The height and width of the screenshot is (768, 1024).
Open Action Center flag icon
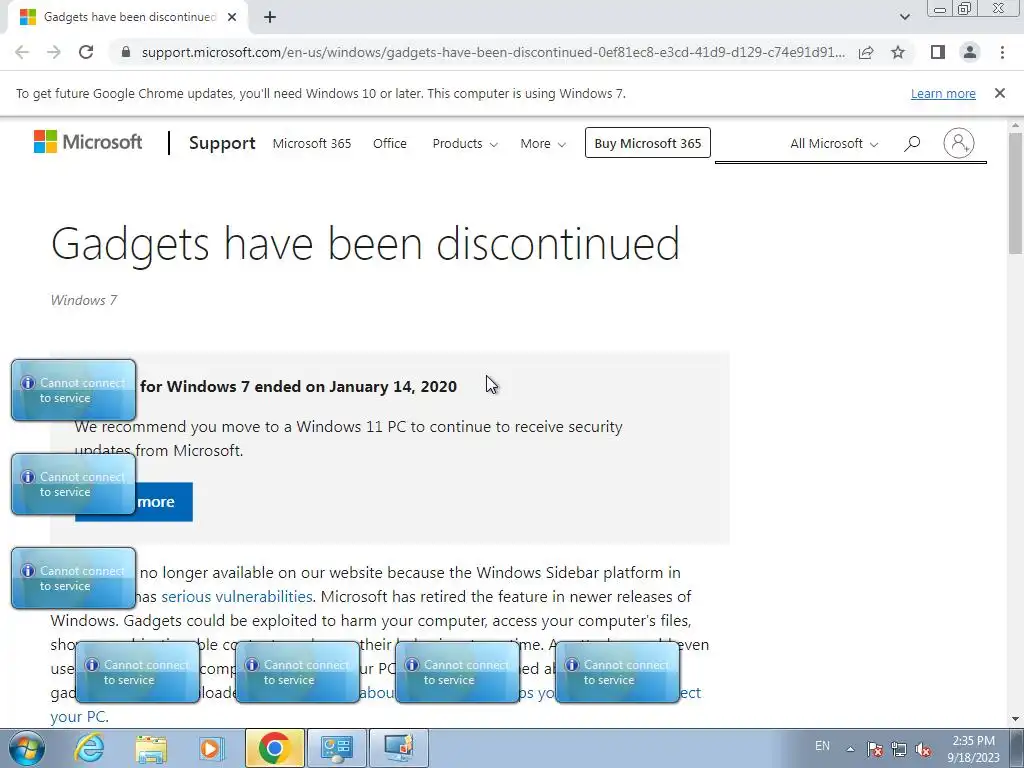(x=875, y=749)
